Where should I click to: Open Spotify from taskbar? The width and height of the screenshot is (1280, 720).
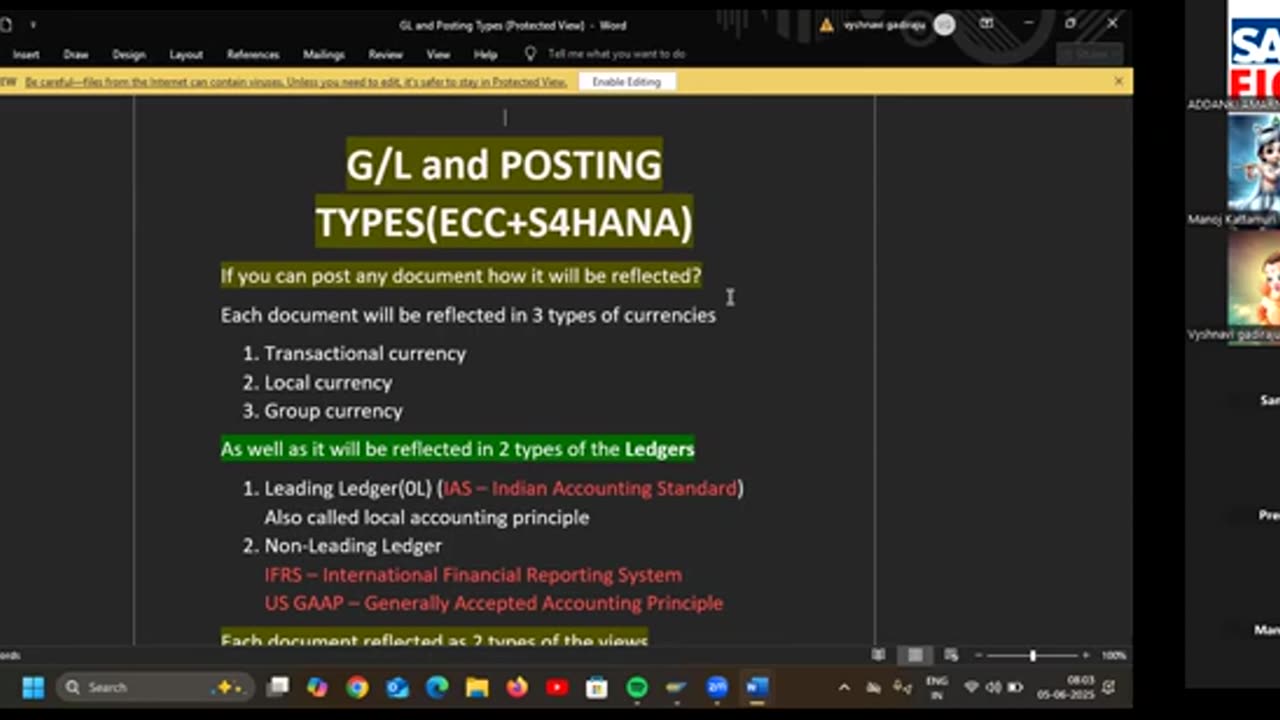[x=637, y=687]
